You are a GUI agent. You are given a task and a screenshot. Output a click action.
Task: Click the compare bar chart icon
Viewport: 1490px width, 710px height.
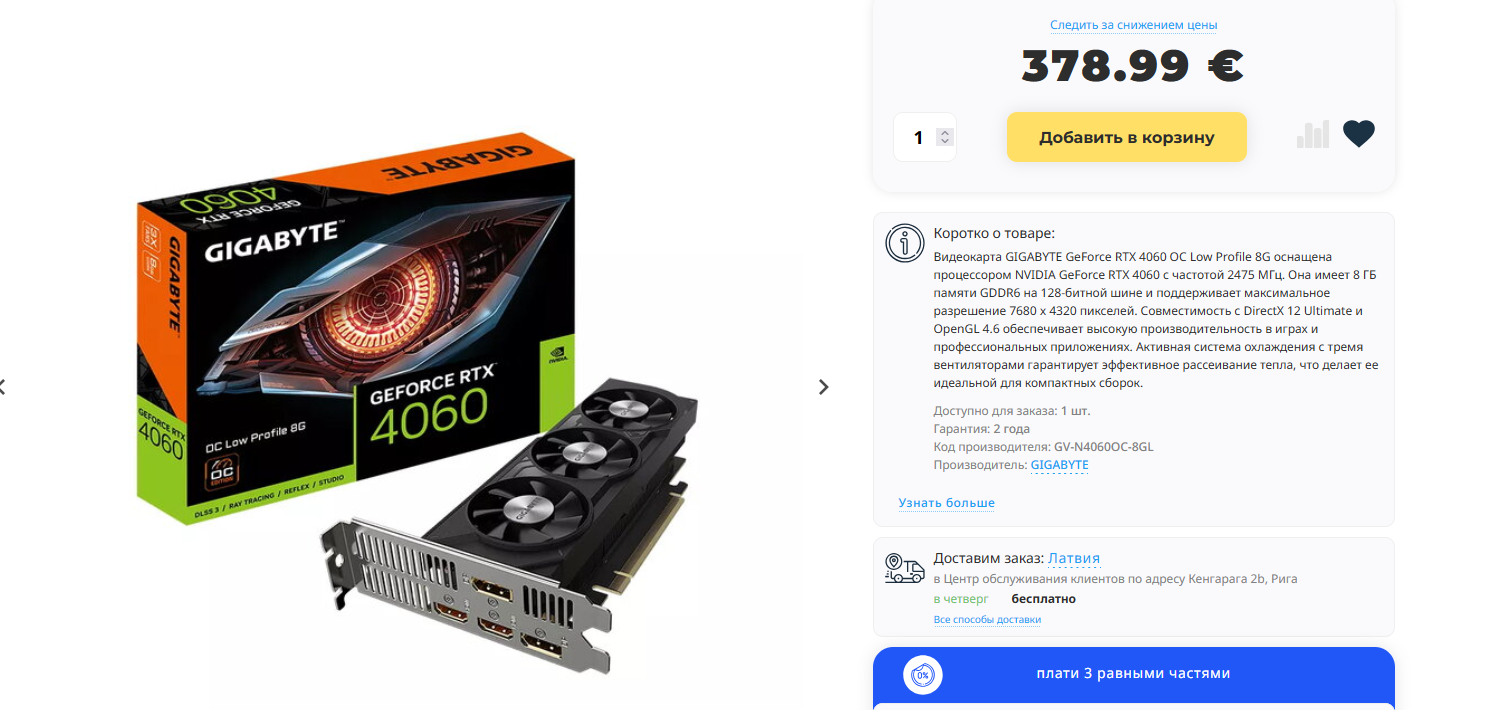(1313, 134)
